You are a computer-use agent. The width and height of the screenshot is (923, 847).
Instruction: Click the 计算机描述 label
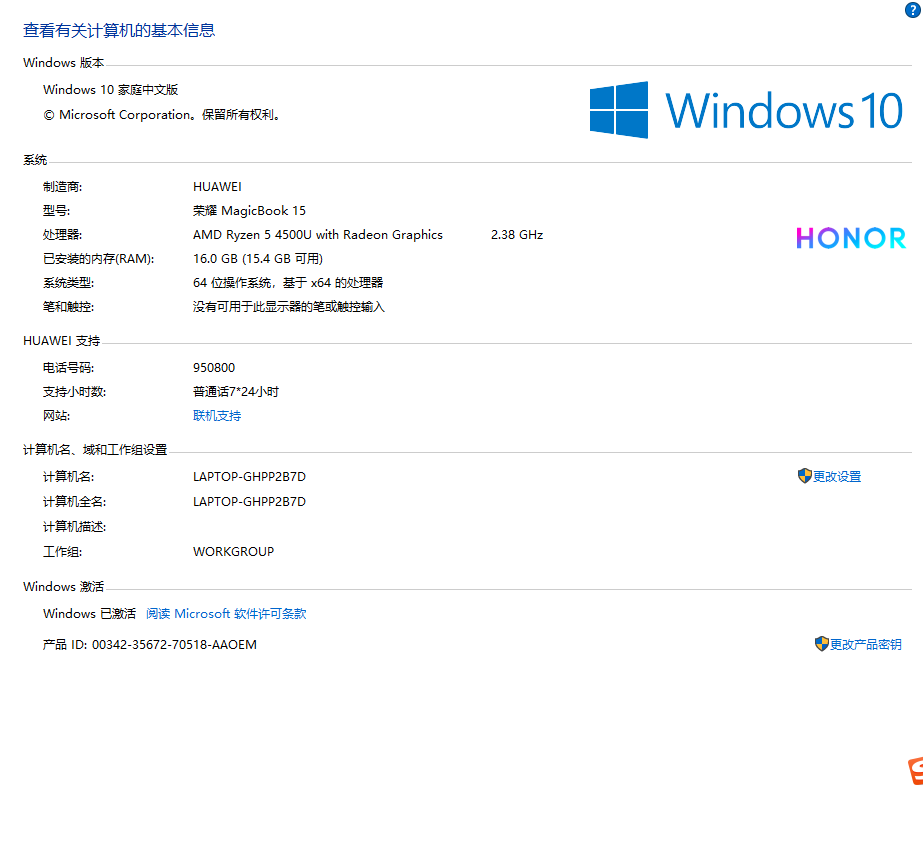(x=74, y=527)
